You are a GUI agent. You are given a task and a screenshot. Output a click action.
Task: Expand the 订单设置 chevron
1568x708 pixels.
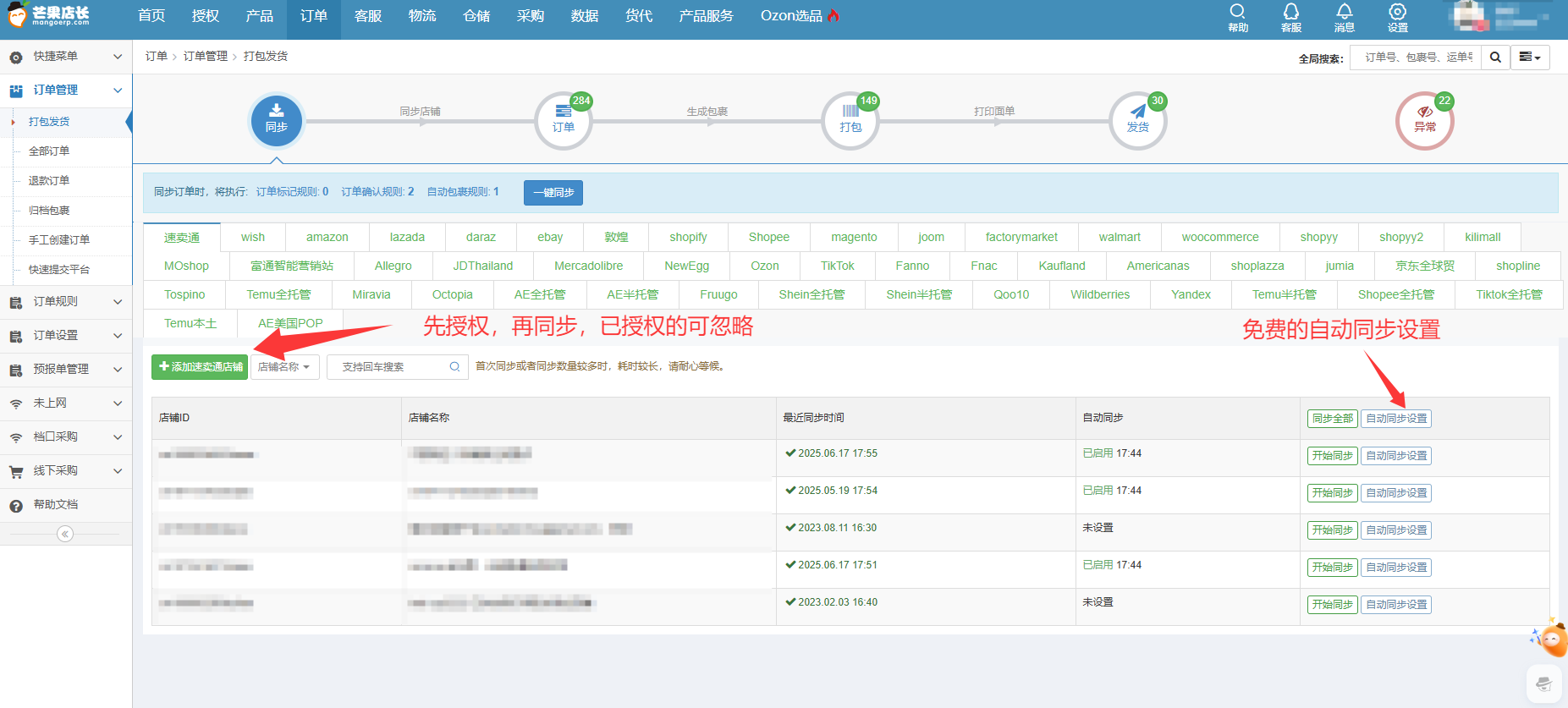pyautogui.click(x=118, y=336)
